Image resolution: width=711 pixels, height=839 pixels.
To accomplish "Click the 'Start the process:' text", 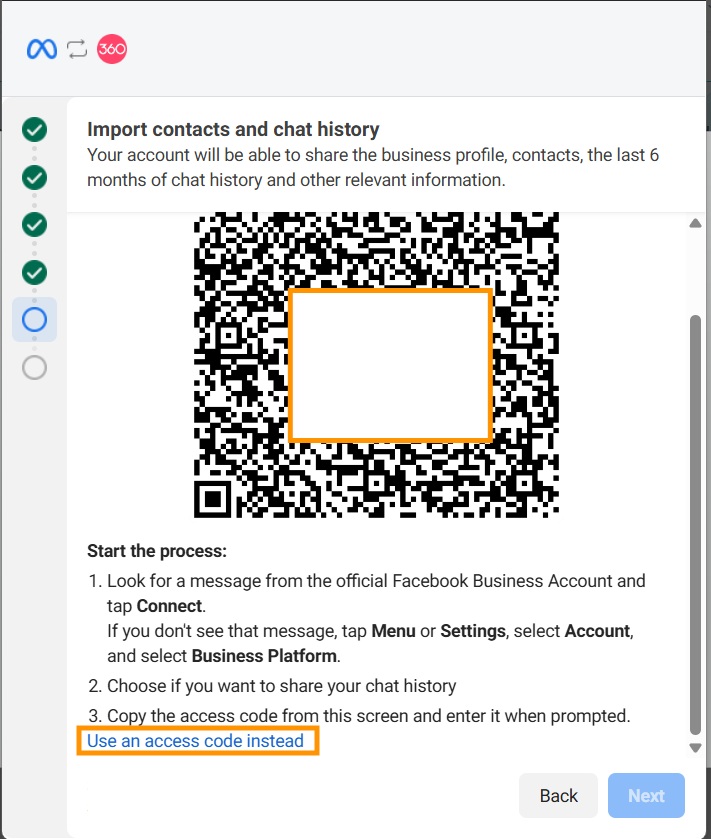I will click(x=157, y=551).
